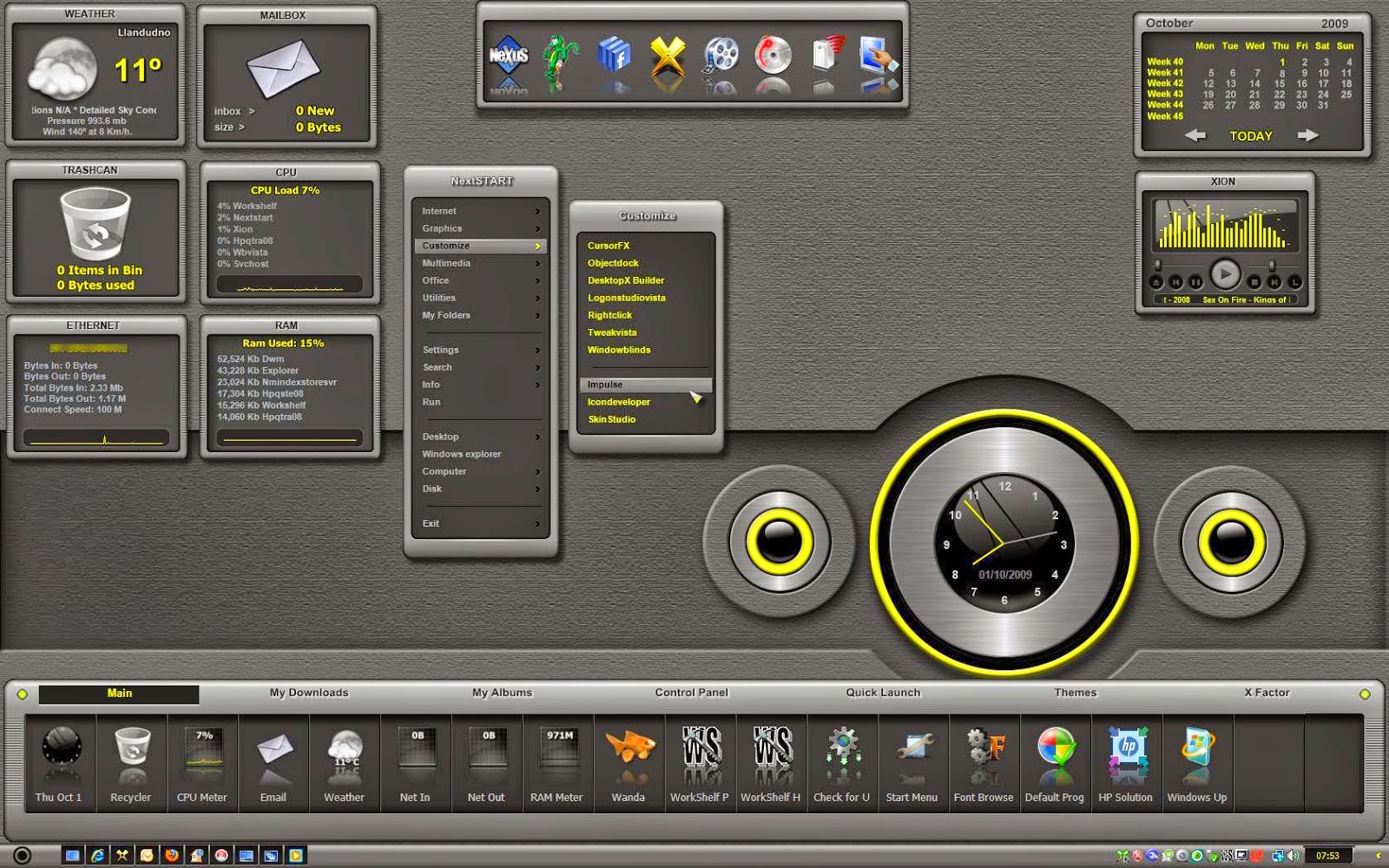Screen dimensions: 1389x868
Task: Select DesktopX Builder from Customize menu
Action: [646, 280]
